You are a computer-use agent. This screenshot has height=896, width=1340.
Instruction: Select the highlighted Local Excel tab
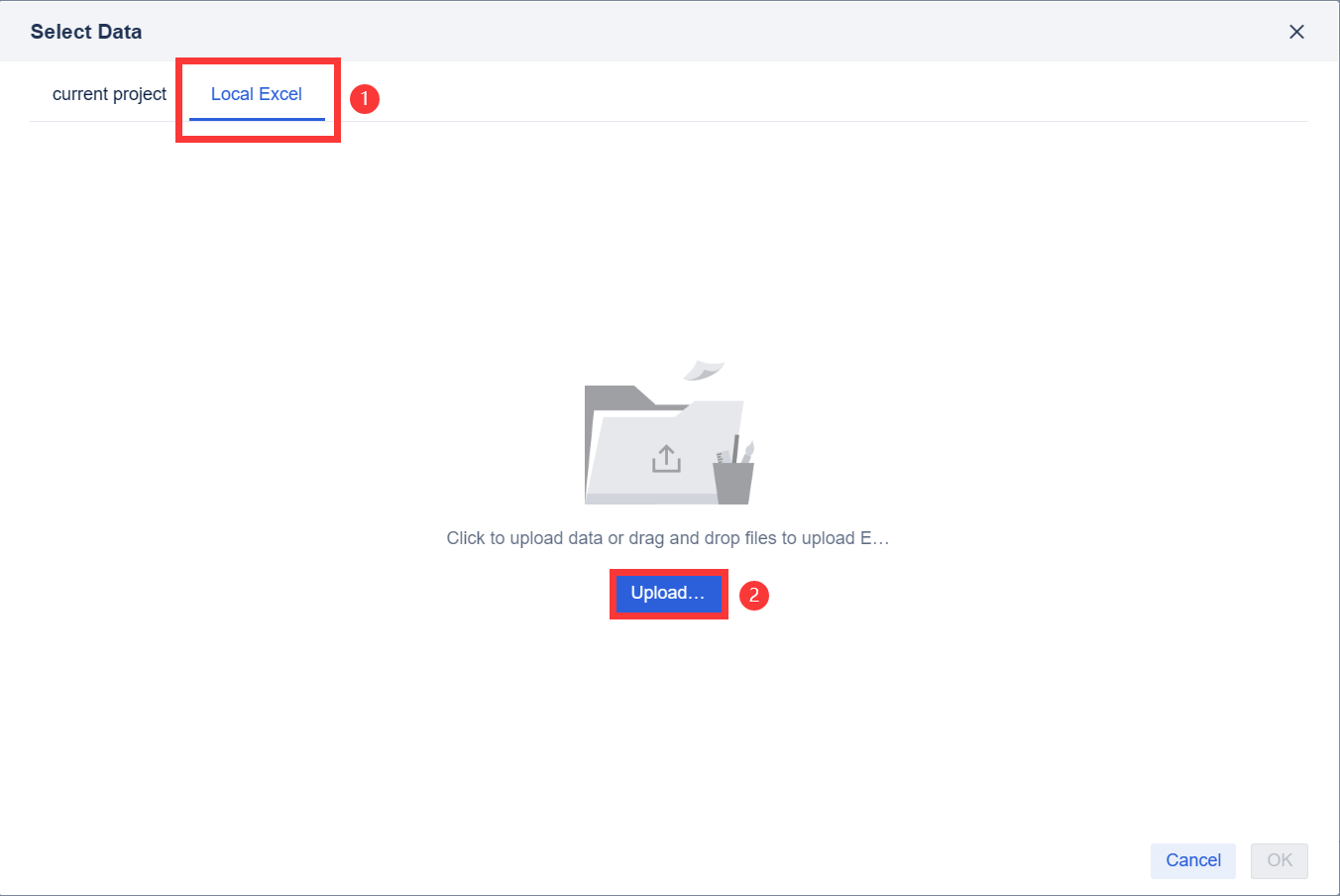[257, 93]
